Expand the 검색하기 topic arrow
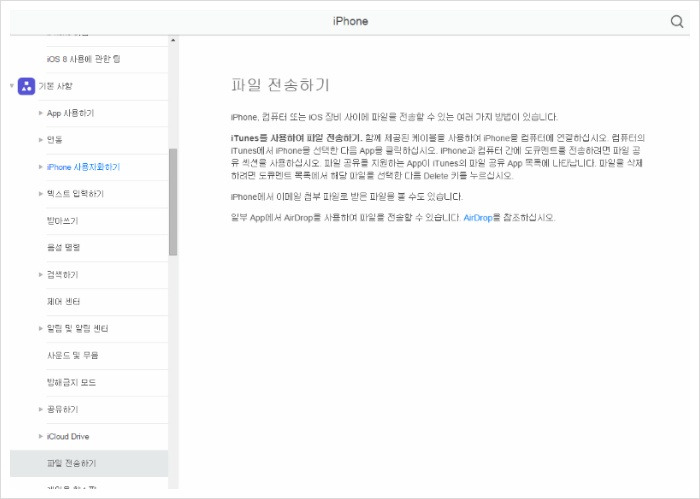 (41, 274)
